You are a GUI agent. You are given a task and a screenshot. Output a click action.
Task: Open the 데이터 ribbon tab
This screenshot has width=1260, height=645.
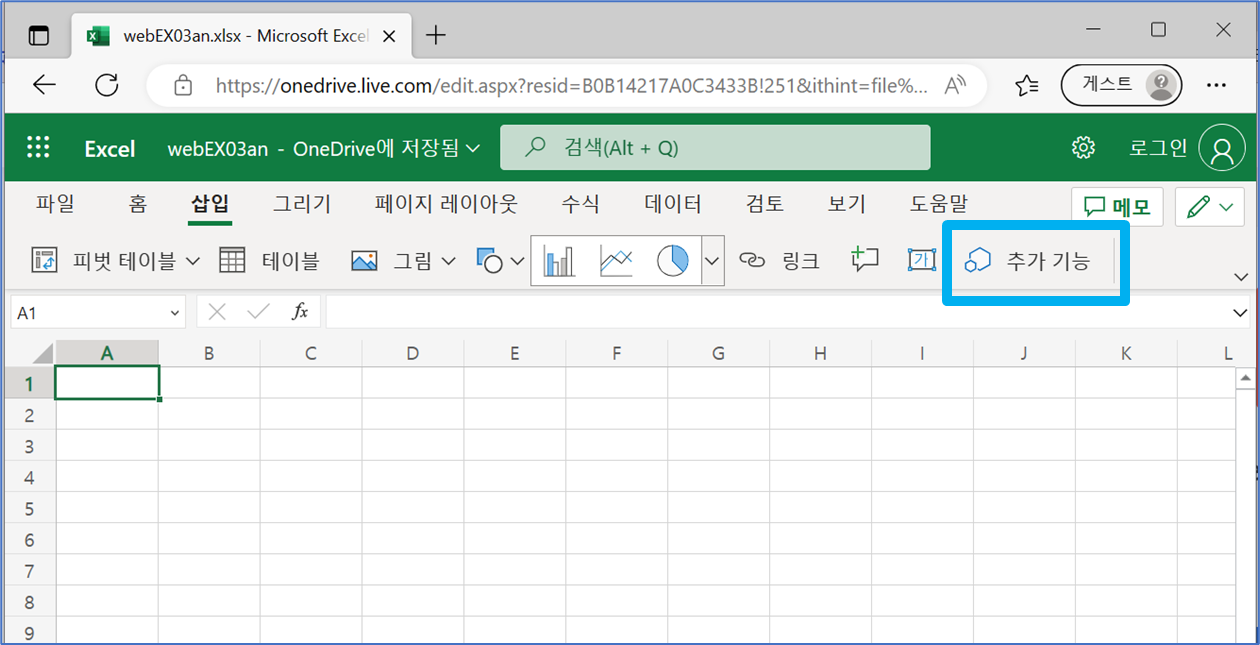672,203
